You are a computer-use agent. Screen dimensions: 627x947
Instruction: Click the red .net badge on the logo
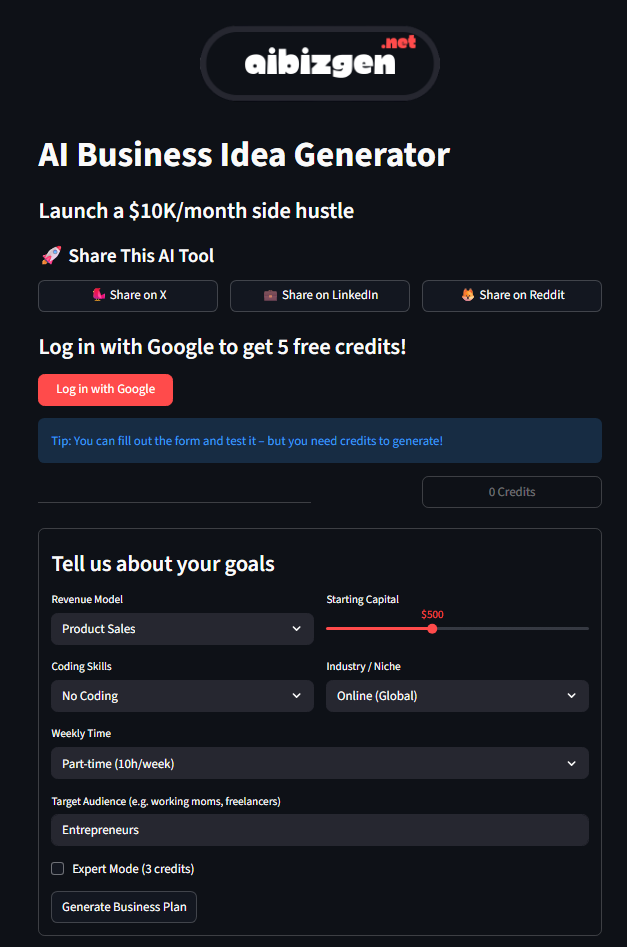pos(398,41)
